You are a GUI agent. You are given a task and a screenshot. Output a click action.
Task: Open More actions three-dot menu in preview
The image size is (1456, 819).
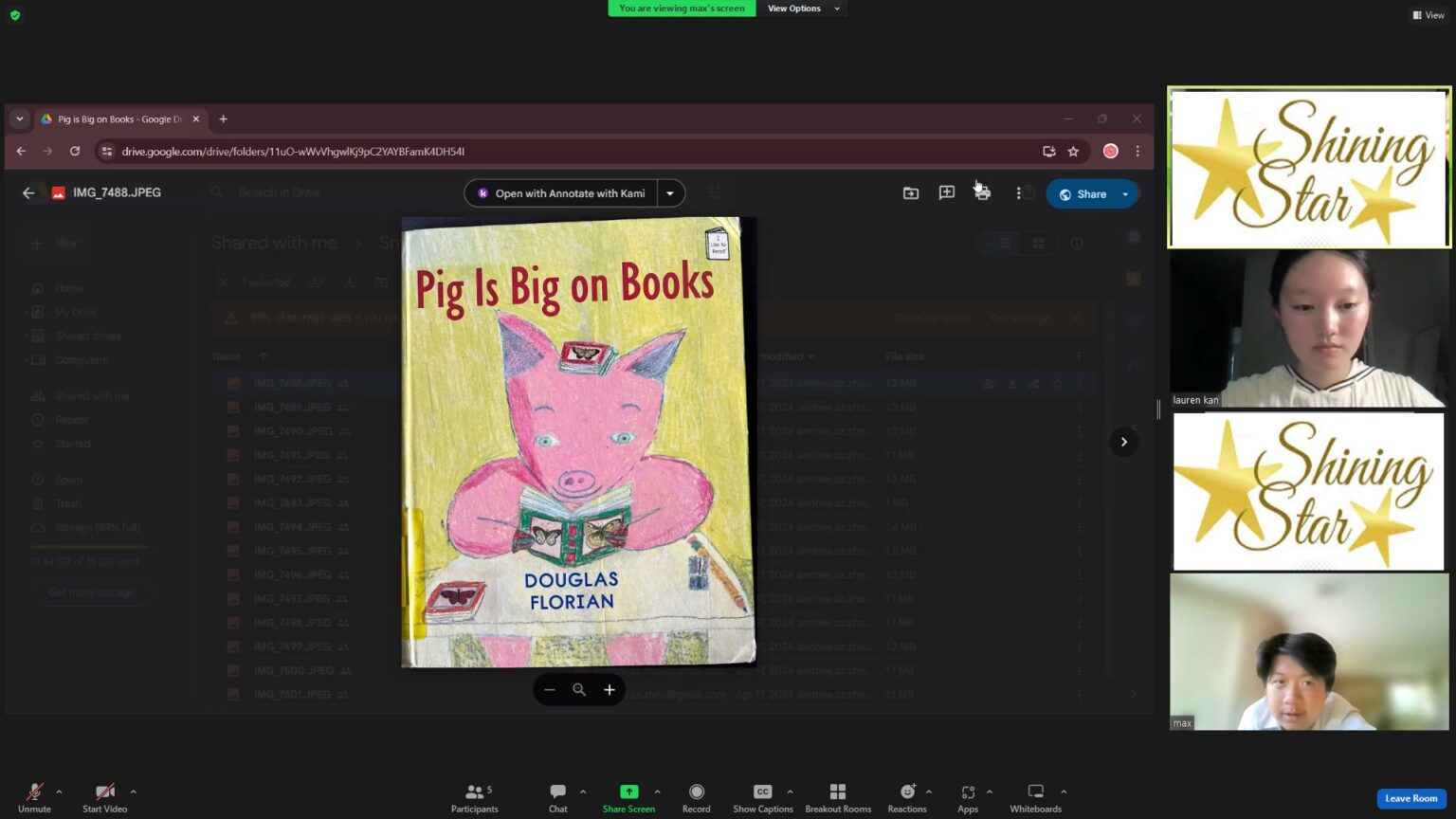(x=1018, y=193)
